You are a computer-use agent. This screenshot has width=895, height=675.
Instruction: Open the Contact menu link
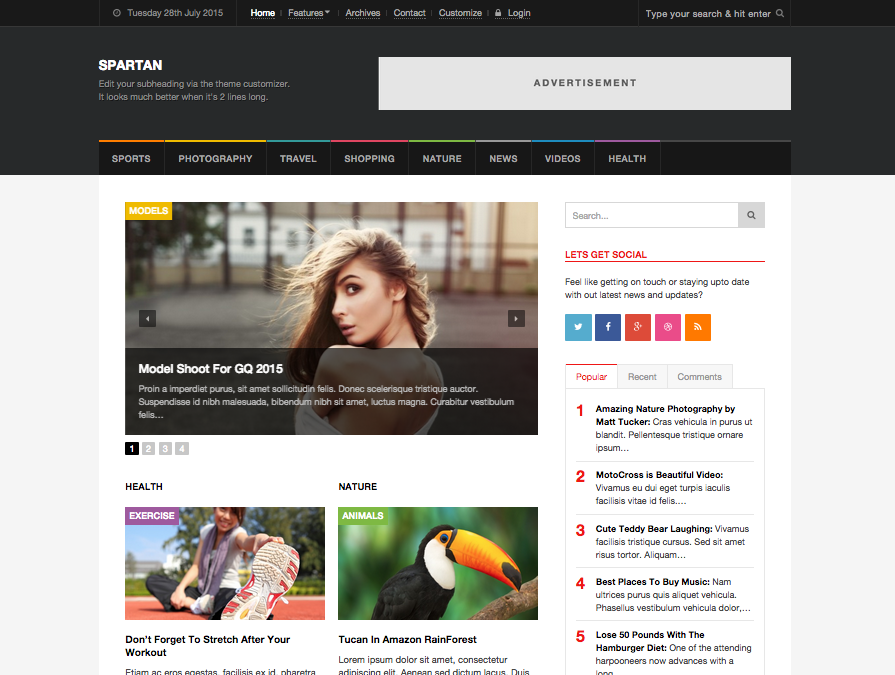pos(409,13)
